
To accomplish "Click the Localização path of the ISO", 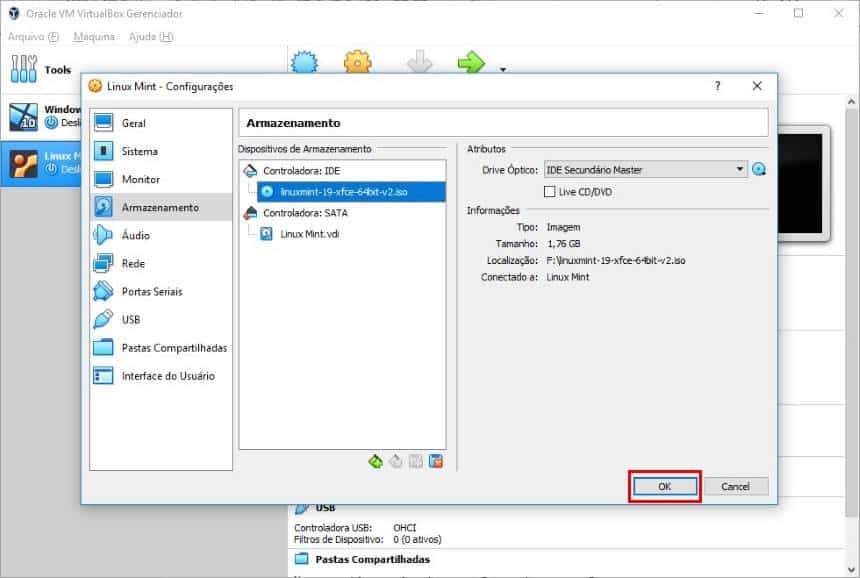I will (x=616, y=260).
